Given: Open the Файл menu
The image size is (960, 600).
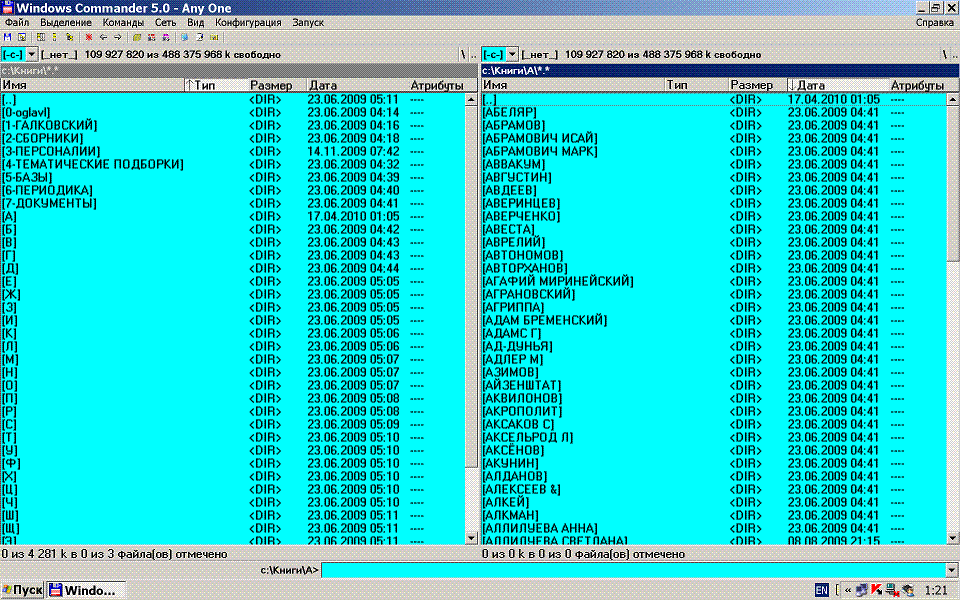Looking at the screenshot, I should 17,22.
